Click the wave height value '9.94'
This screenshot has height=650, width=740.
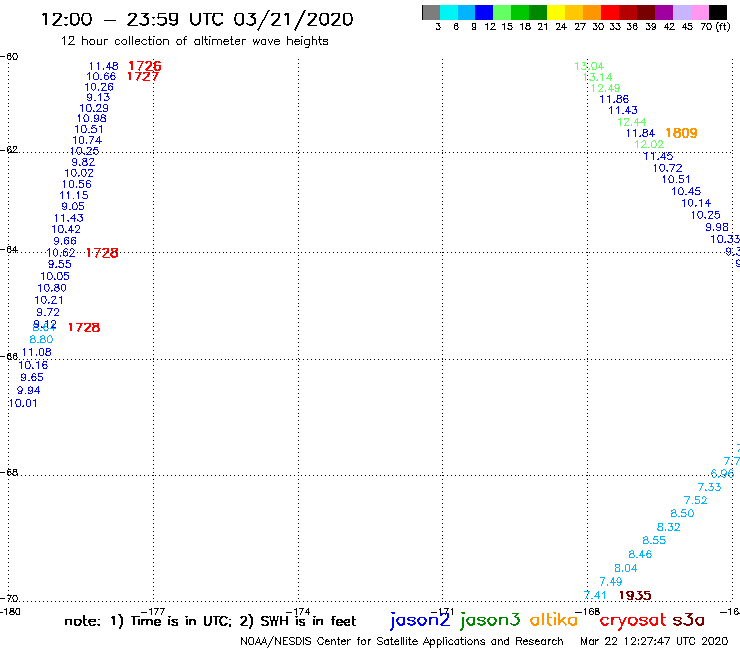point(28,390)
